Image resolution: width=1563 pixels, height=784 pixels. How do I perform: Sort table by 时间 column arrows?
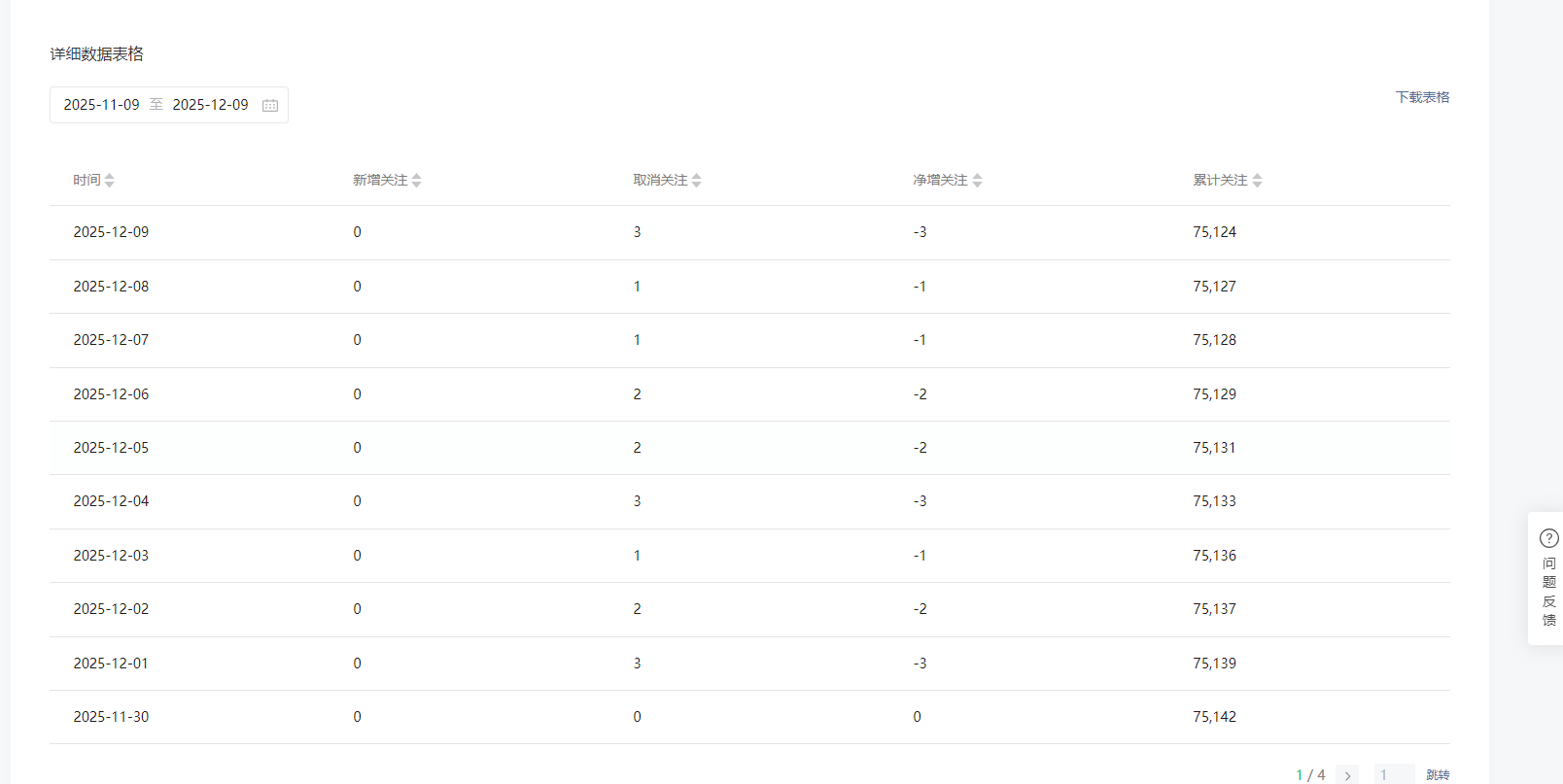[x=110, y=181]
